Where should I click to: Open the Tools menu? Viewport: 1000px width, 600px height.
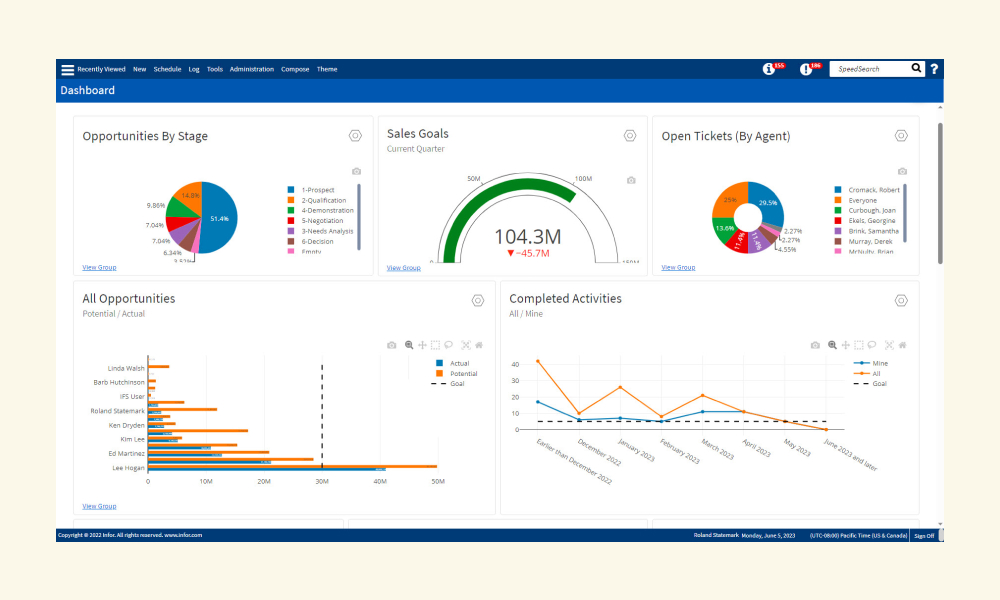215,69
